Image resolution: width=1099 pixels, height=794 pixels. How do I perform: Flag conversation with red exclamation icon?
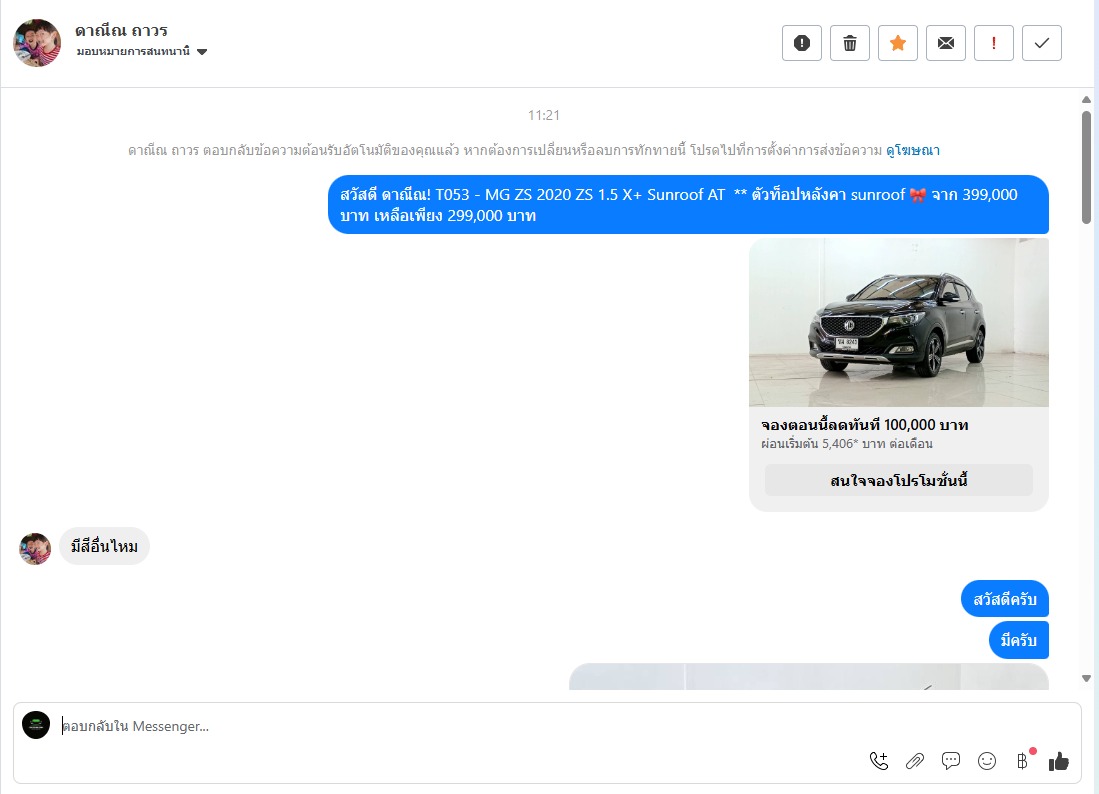(x=993, y=43)
